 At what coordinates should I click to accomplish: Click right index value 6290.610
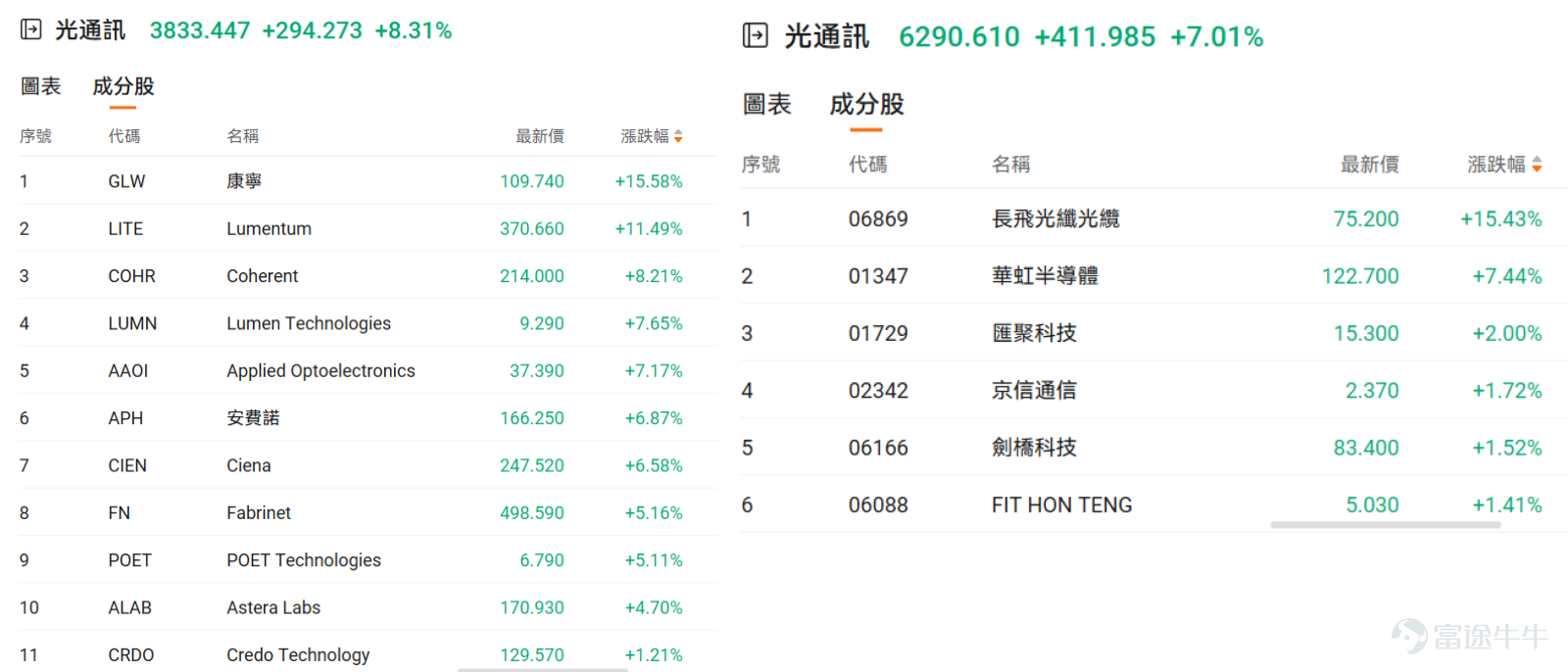coord(959,36)
